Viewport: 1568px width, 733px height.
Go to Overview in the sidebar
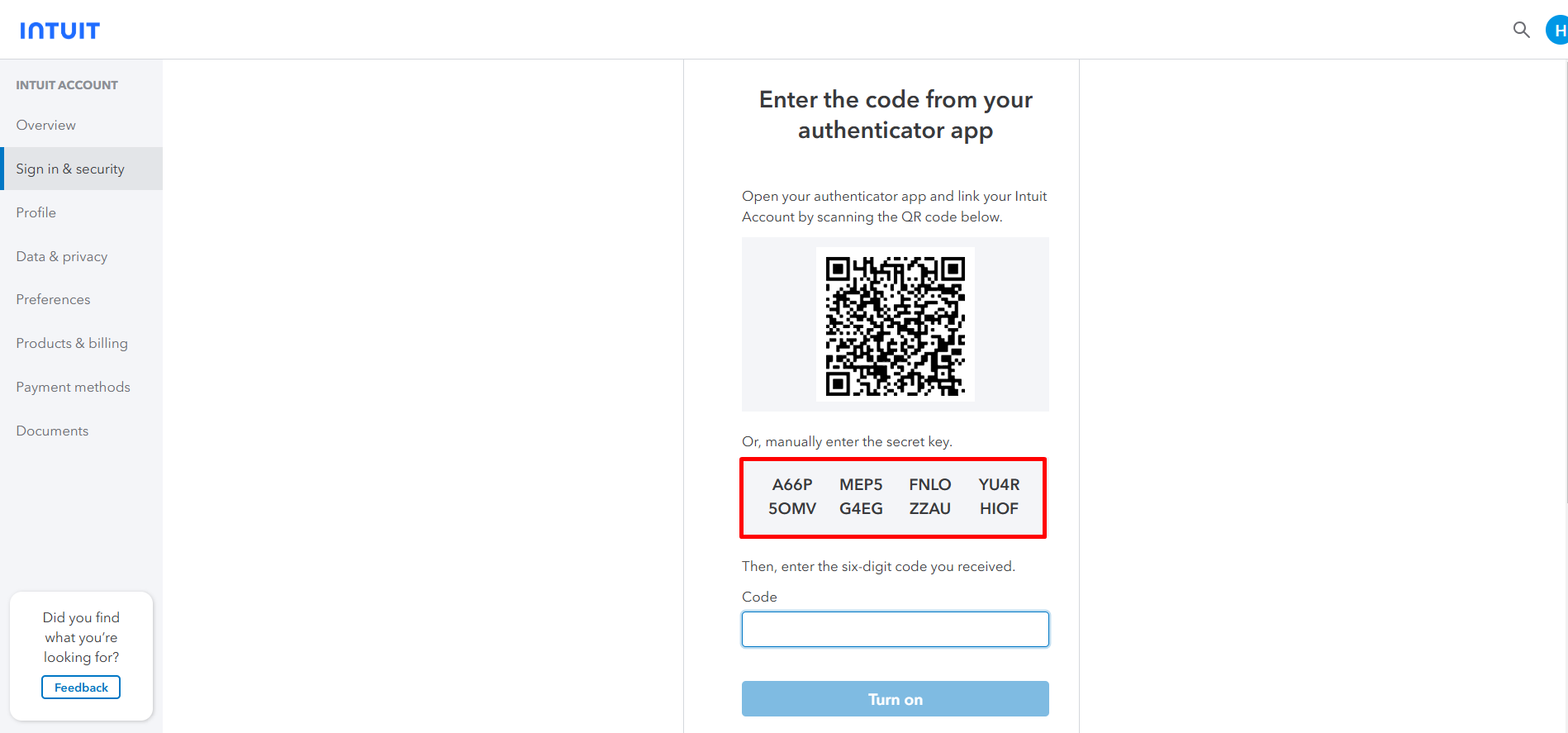(46, 125)
